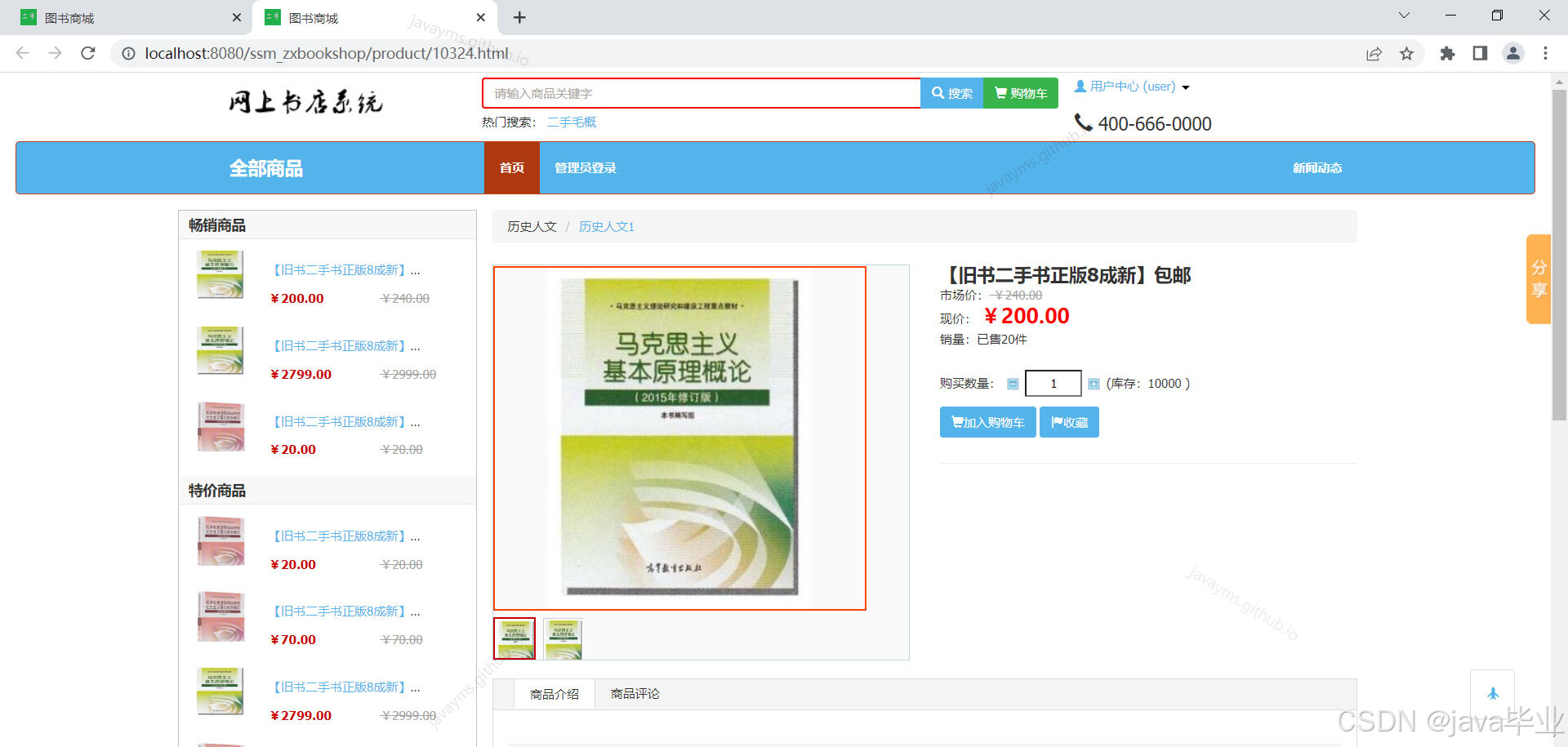Click first bestseller green book thumbnail
The image size is (1568, 747).
click(x=220, y=275)
